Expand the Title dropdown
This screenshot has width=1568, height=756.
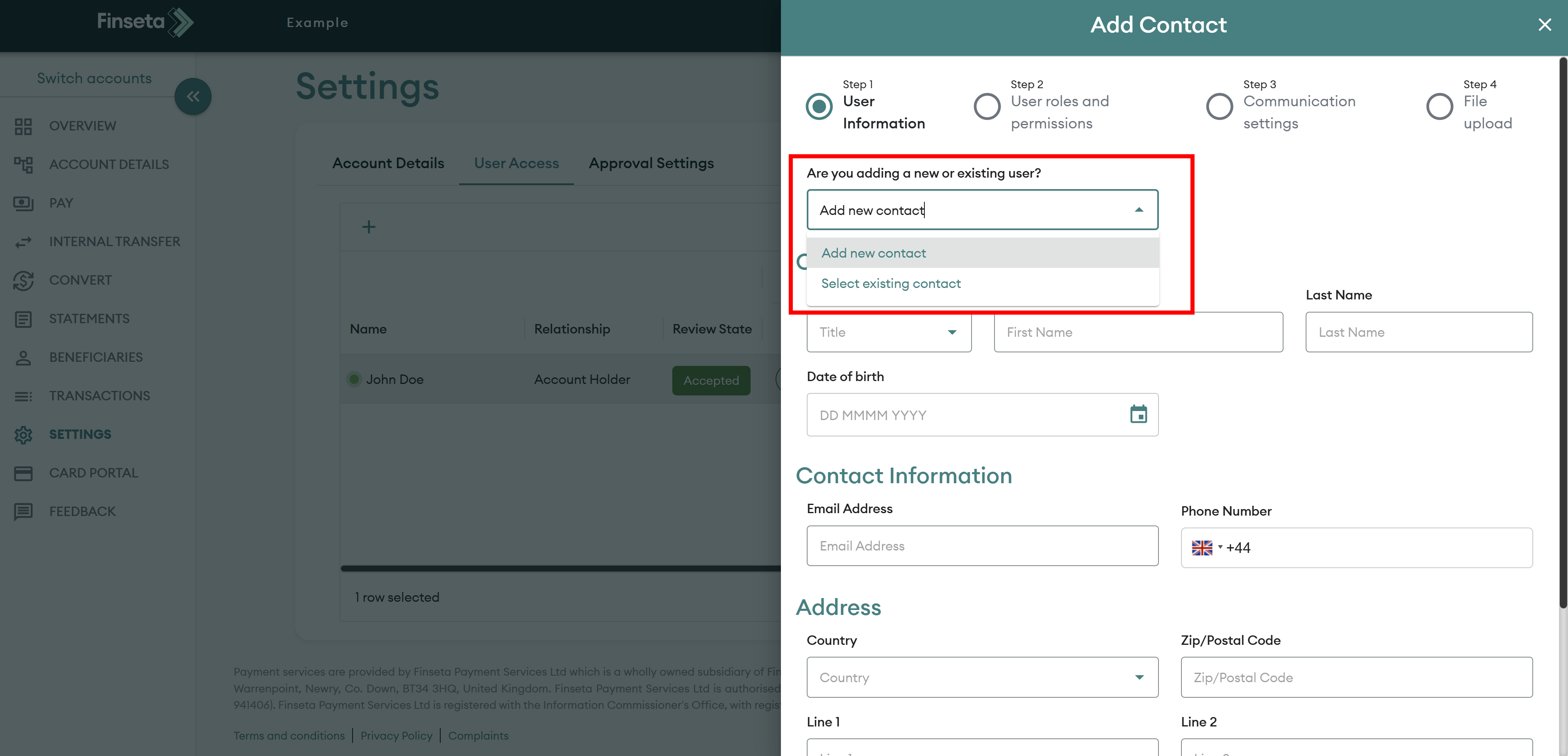951,332
